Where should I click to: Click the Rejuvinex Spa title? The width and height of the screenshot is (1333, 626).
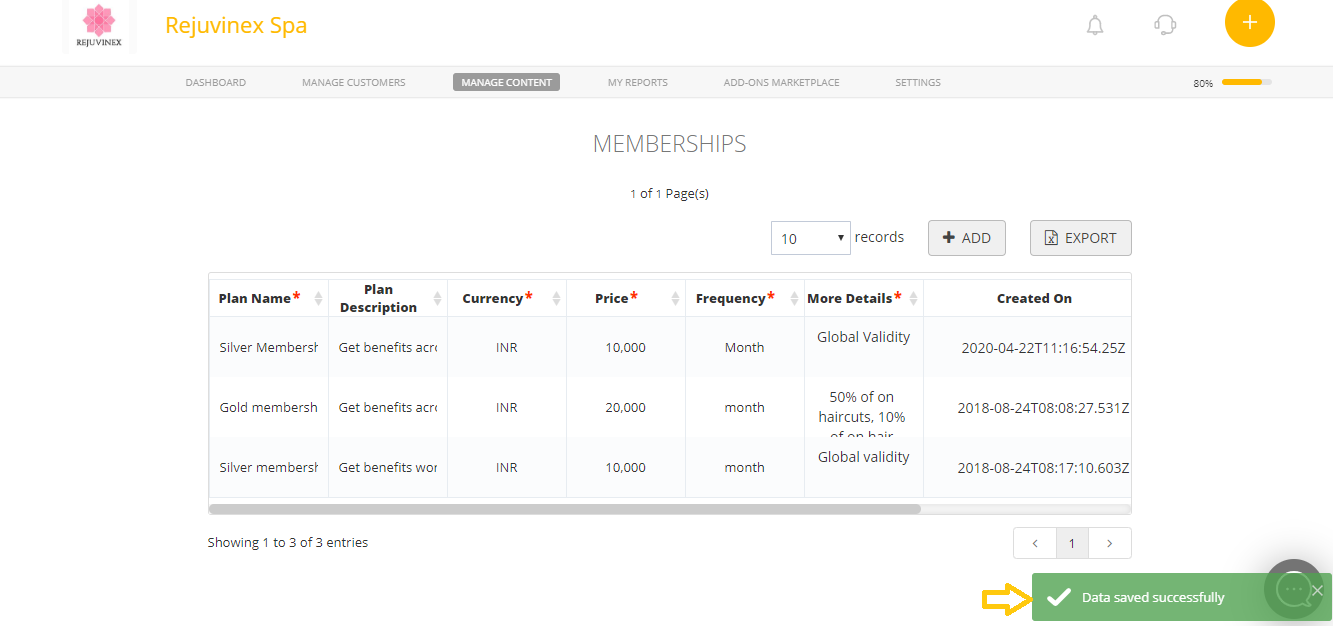tap(236, 25)
